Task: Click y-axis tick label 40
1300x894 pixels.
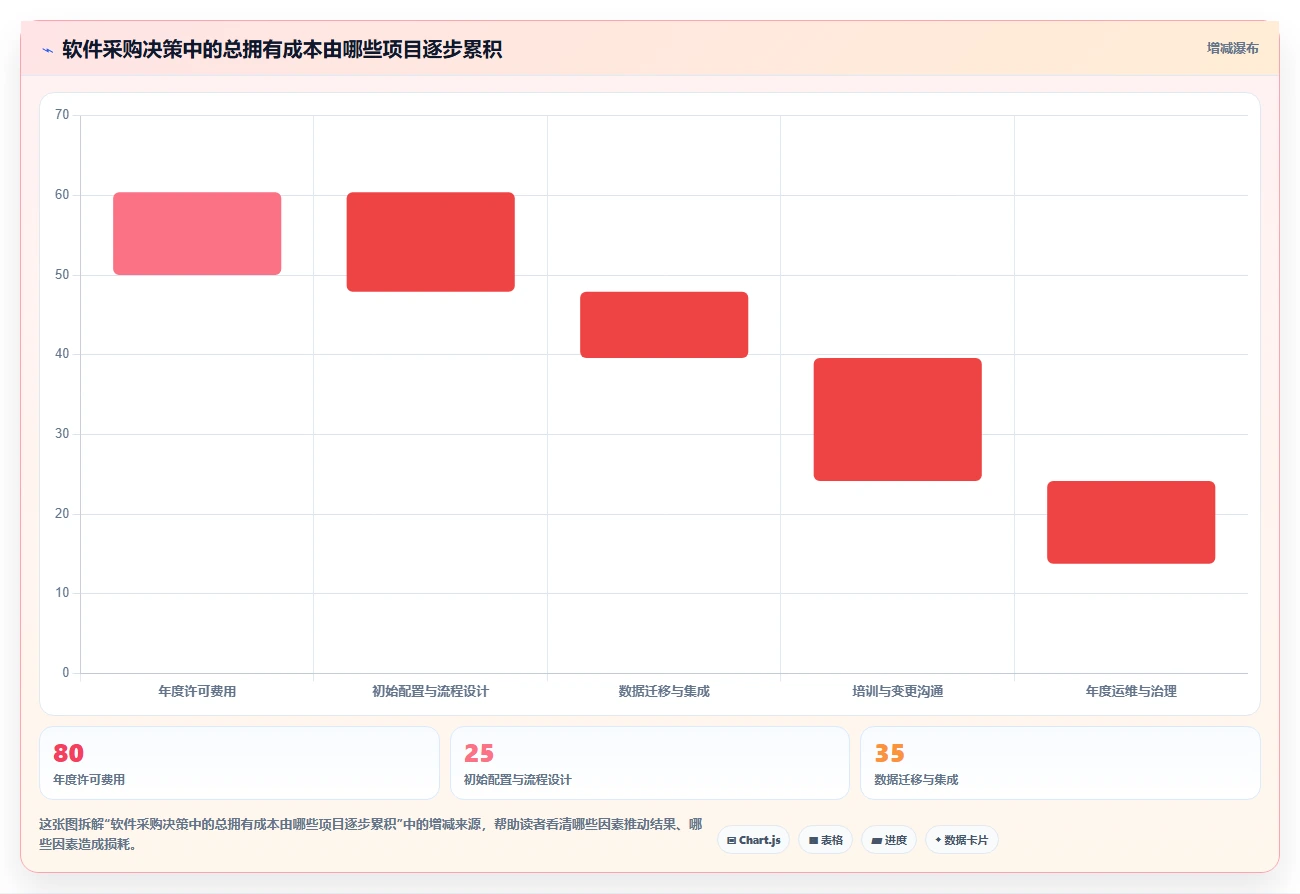Action: 62,354
